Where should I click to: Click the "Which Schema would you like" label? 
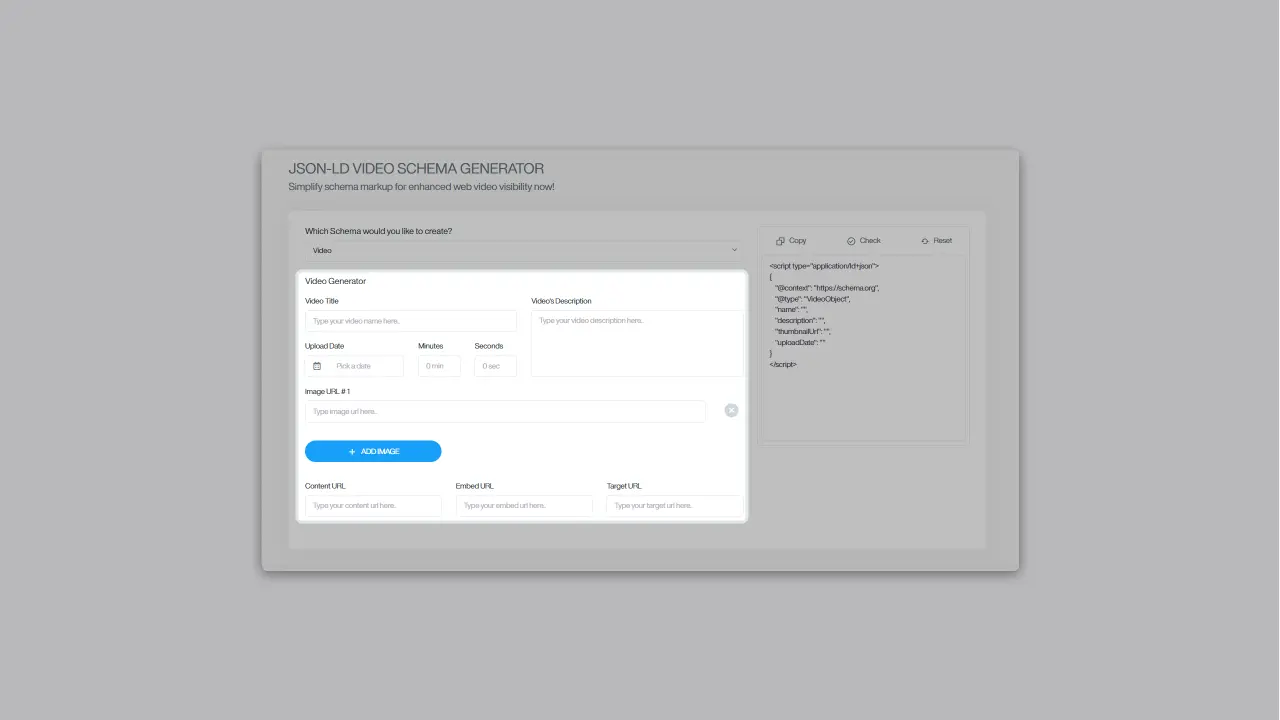pos(378,231)
